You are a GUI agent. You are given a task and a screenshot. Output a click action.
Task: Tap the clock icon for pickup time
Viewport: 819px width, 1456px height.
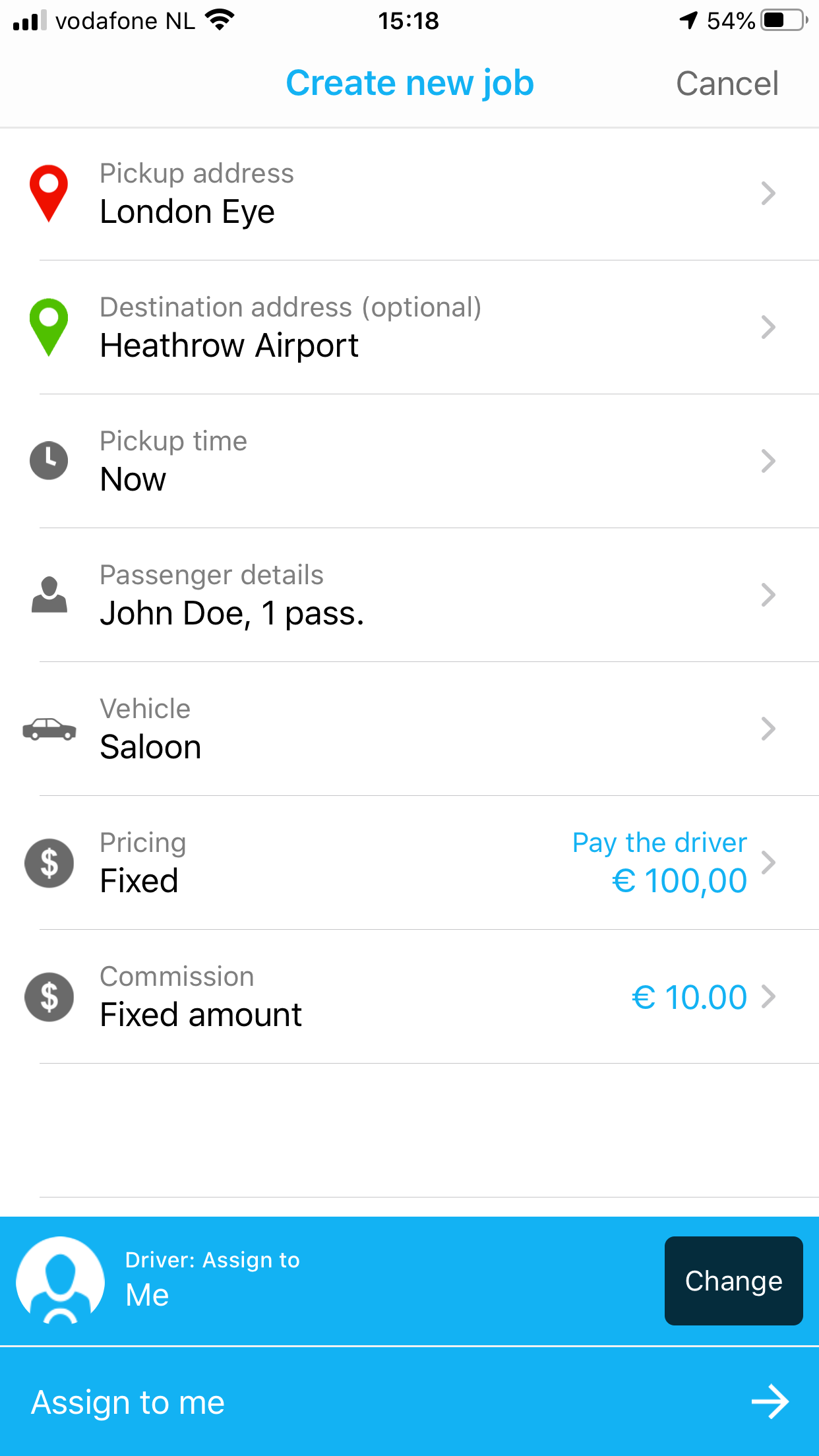tap(49, 460)
